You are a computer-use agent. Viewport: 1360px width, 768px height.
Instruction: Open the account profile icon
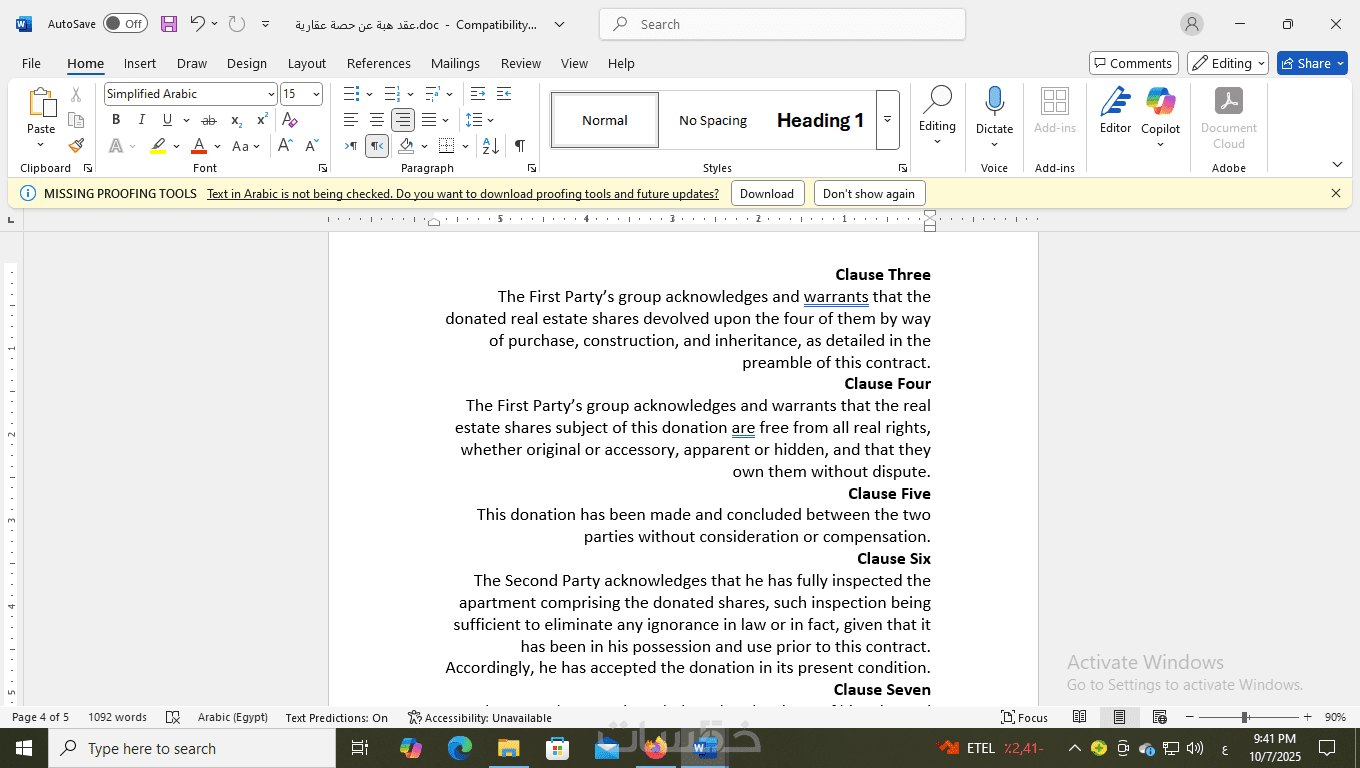click(1192, 24)
